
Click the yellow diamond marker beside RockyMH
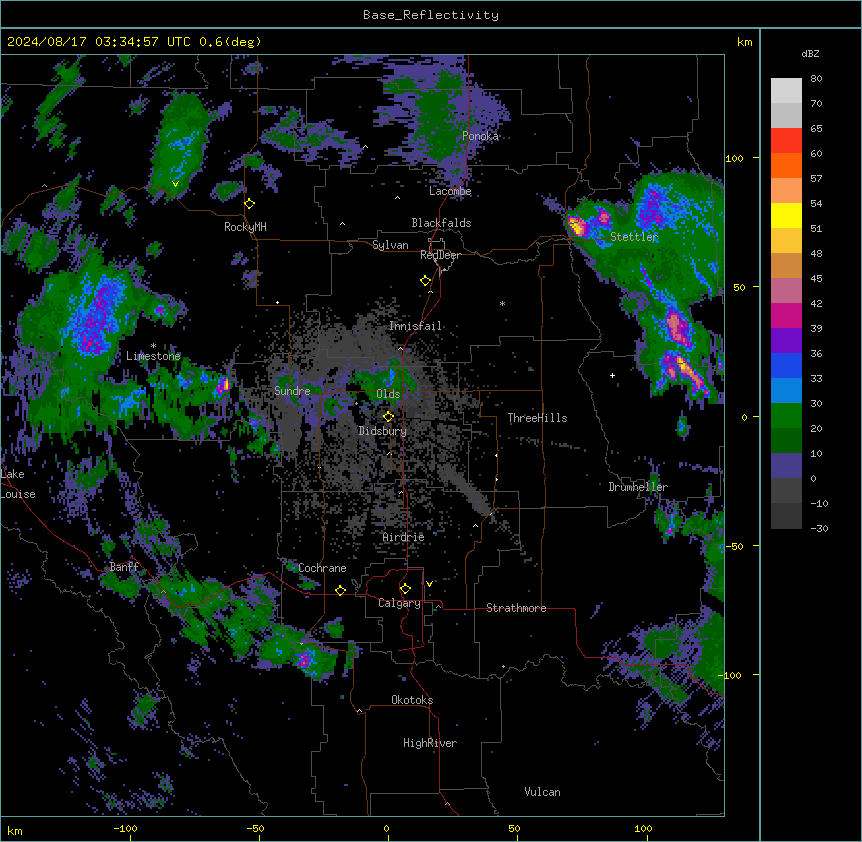click(250, 204)
